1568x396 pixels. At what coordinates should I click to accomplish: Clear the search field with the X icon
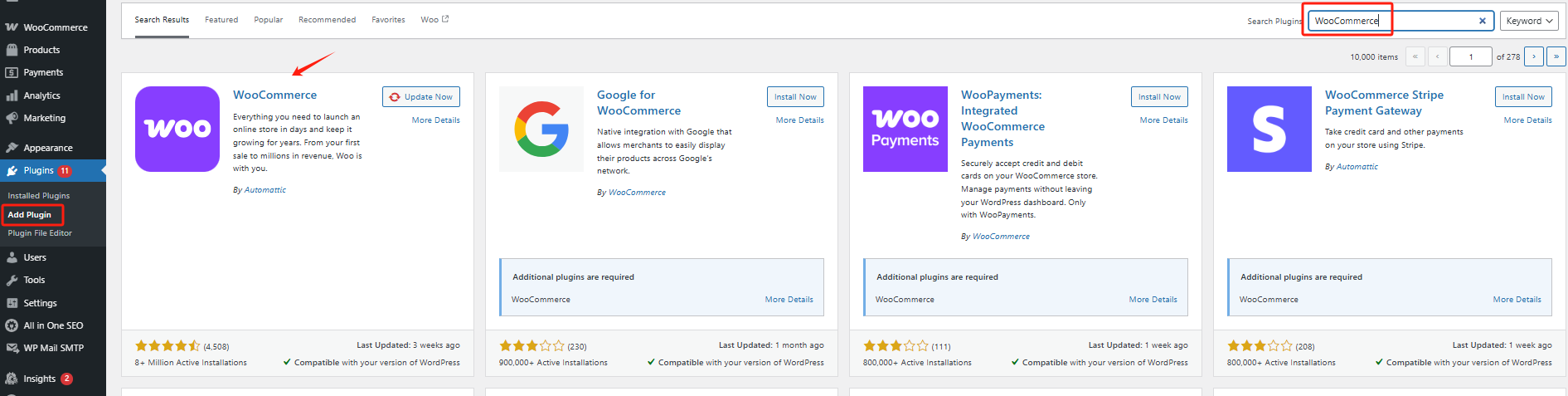pos(1483,21)
